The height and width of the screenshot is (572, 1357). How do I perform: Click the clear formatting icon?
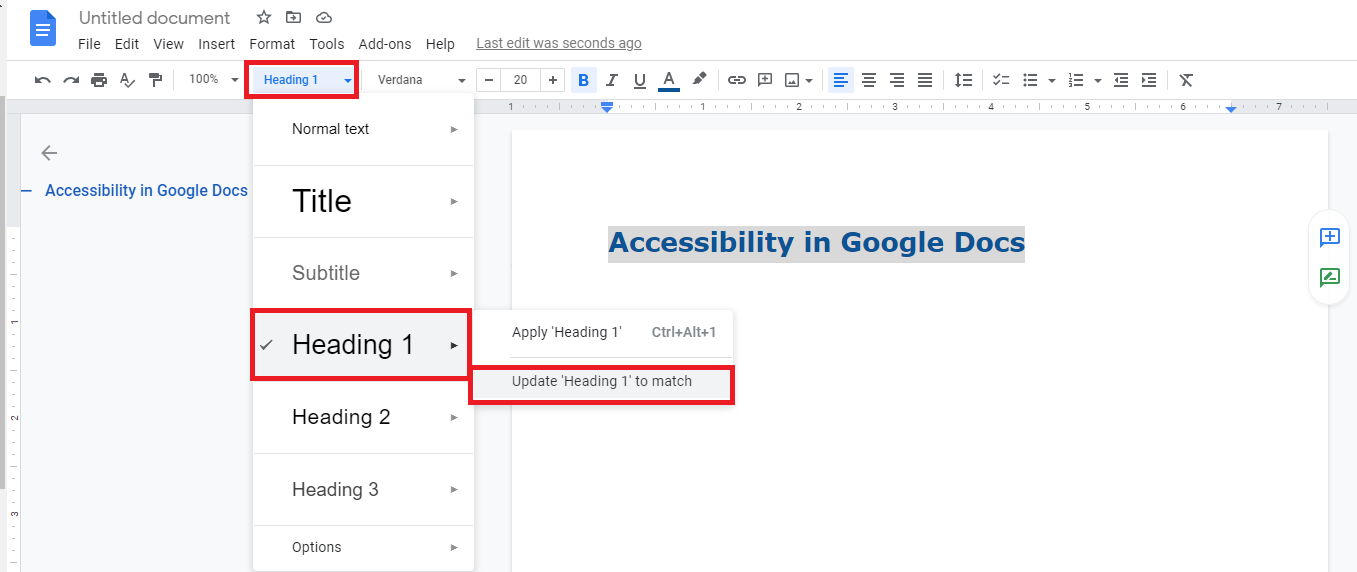(x=1186, y=80)
